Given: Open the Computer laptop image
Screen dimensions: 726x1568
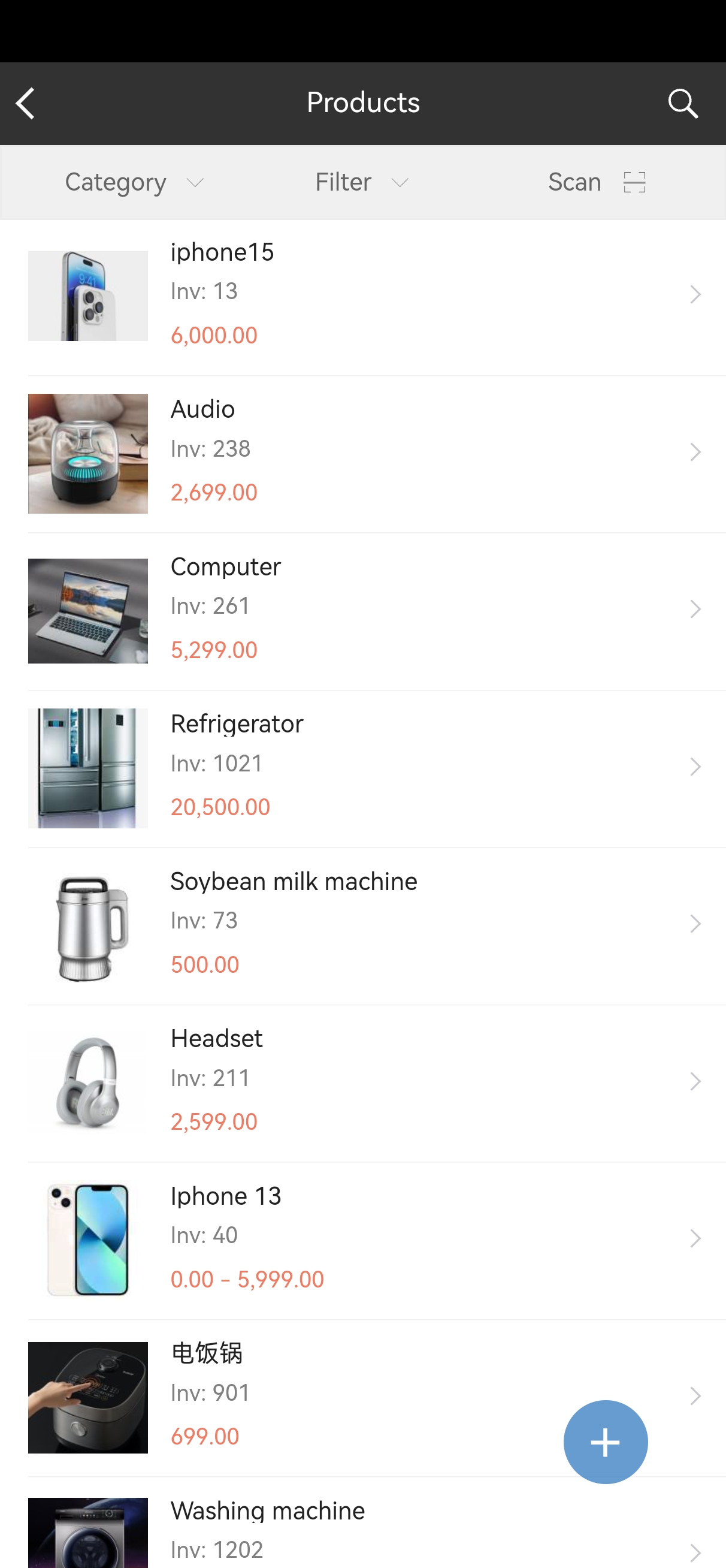Looking at the screenshot, I should (x=87, y=611).
